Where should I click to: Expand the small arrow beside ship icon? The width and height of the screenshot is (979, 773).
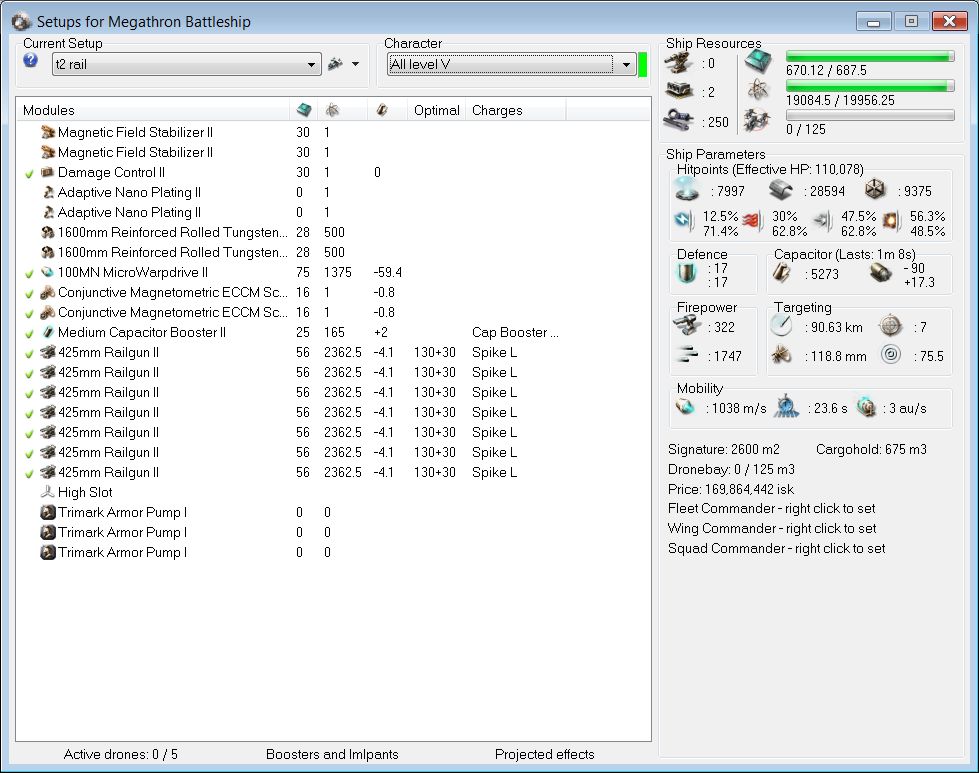point(355,64)
